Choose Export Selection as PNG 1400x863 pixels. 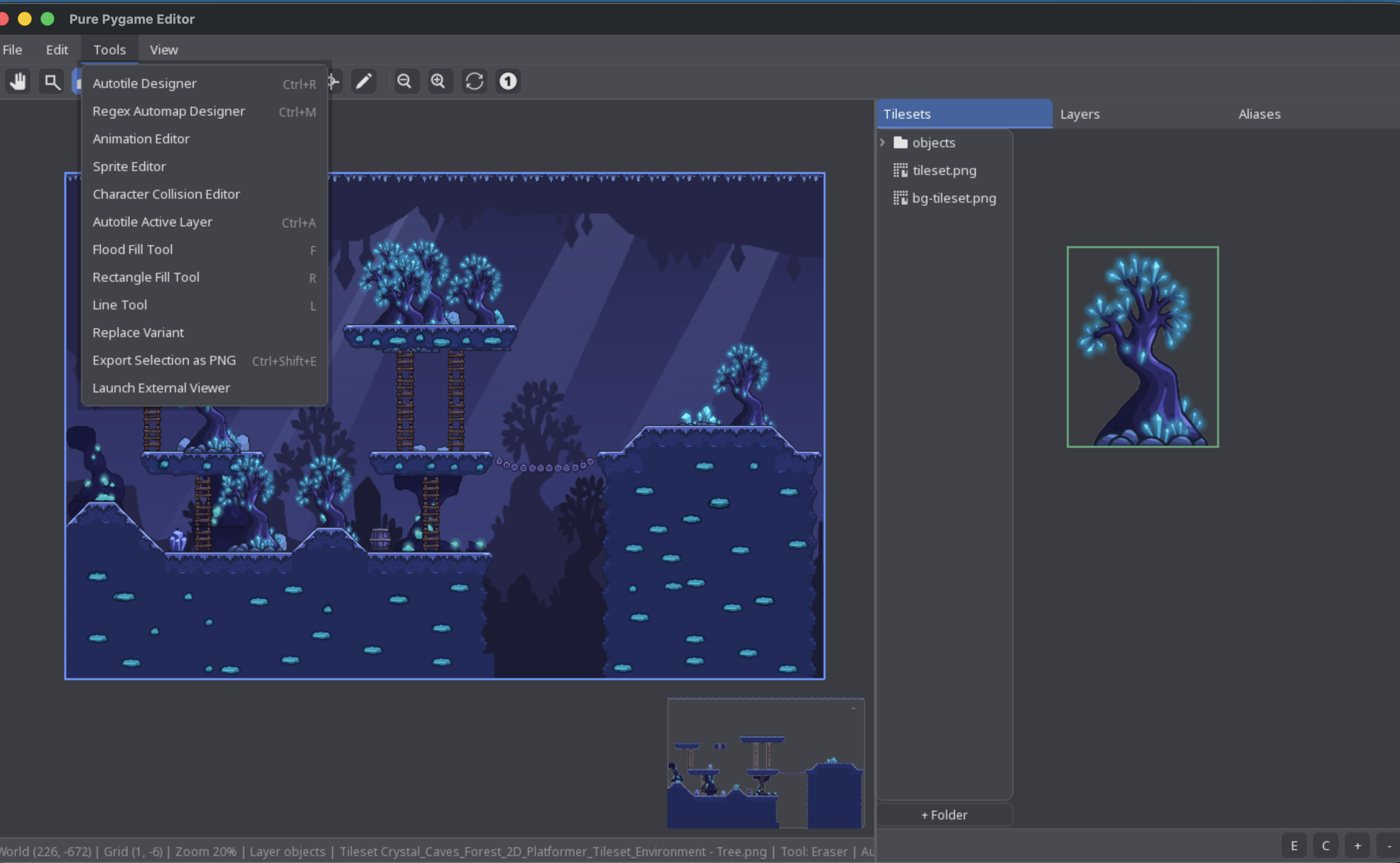(204, 360)
